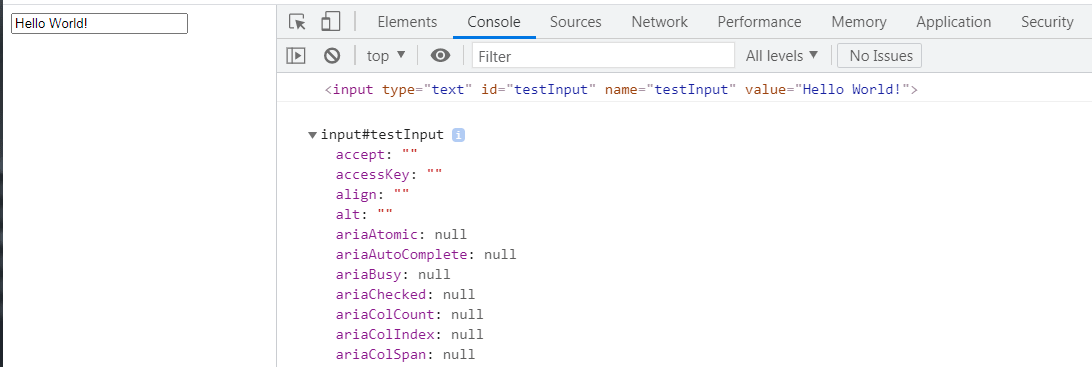
Task: Switch to the Network tab
Action: point(660,22)
